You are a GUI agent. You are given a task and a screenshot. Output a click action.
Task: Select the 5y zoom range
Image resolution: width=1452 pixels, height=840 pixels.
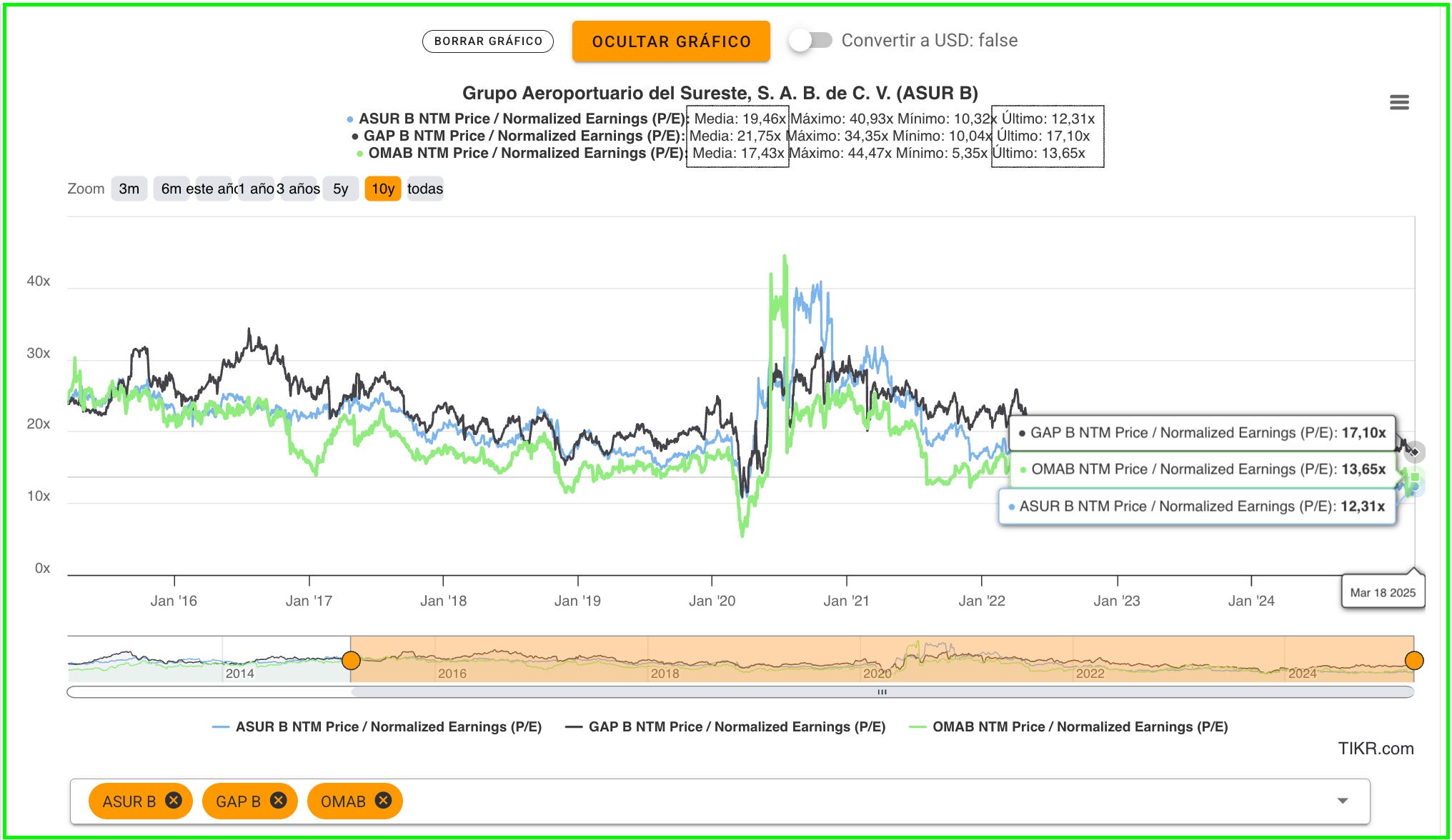click(340, 189)
